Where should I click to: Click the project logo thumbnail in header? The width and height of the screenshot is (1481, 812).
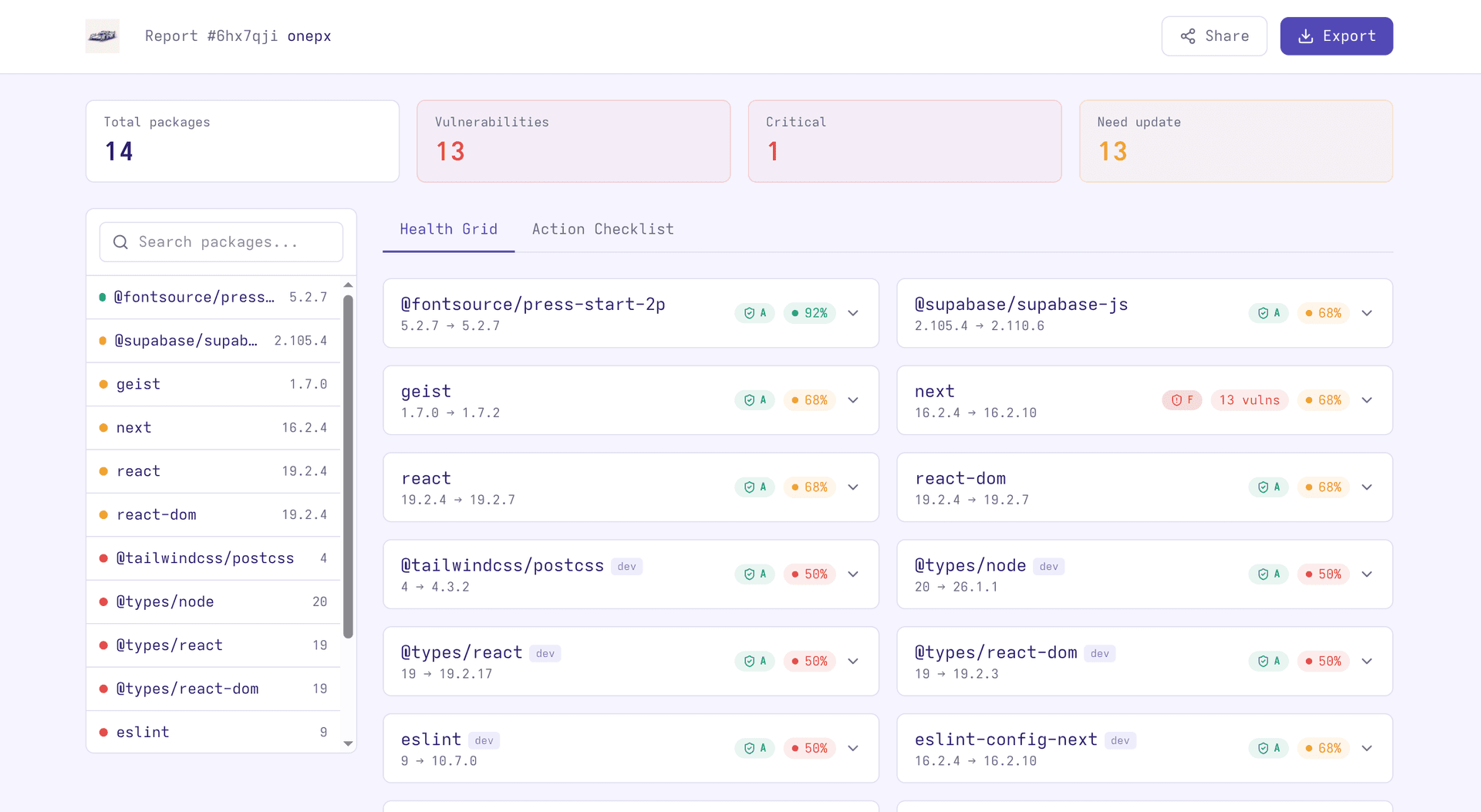click(102, 36)
